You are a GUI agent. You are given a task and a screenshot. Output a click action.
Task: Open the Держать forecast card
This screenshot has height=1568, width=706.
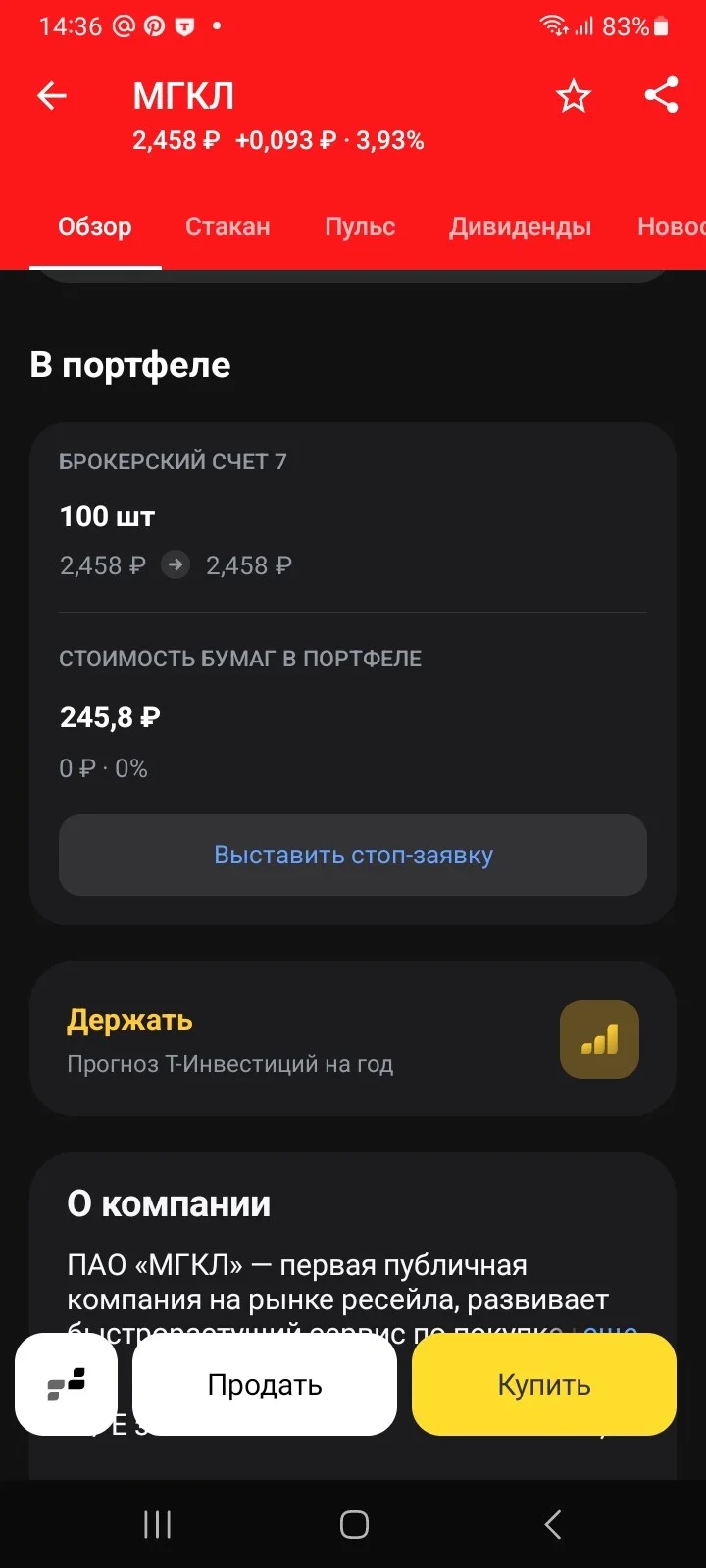353,1039
